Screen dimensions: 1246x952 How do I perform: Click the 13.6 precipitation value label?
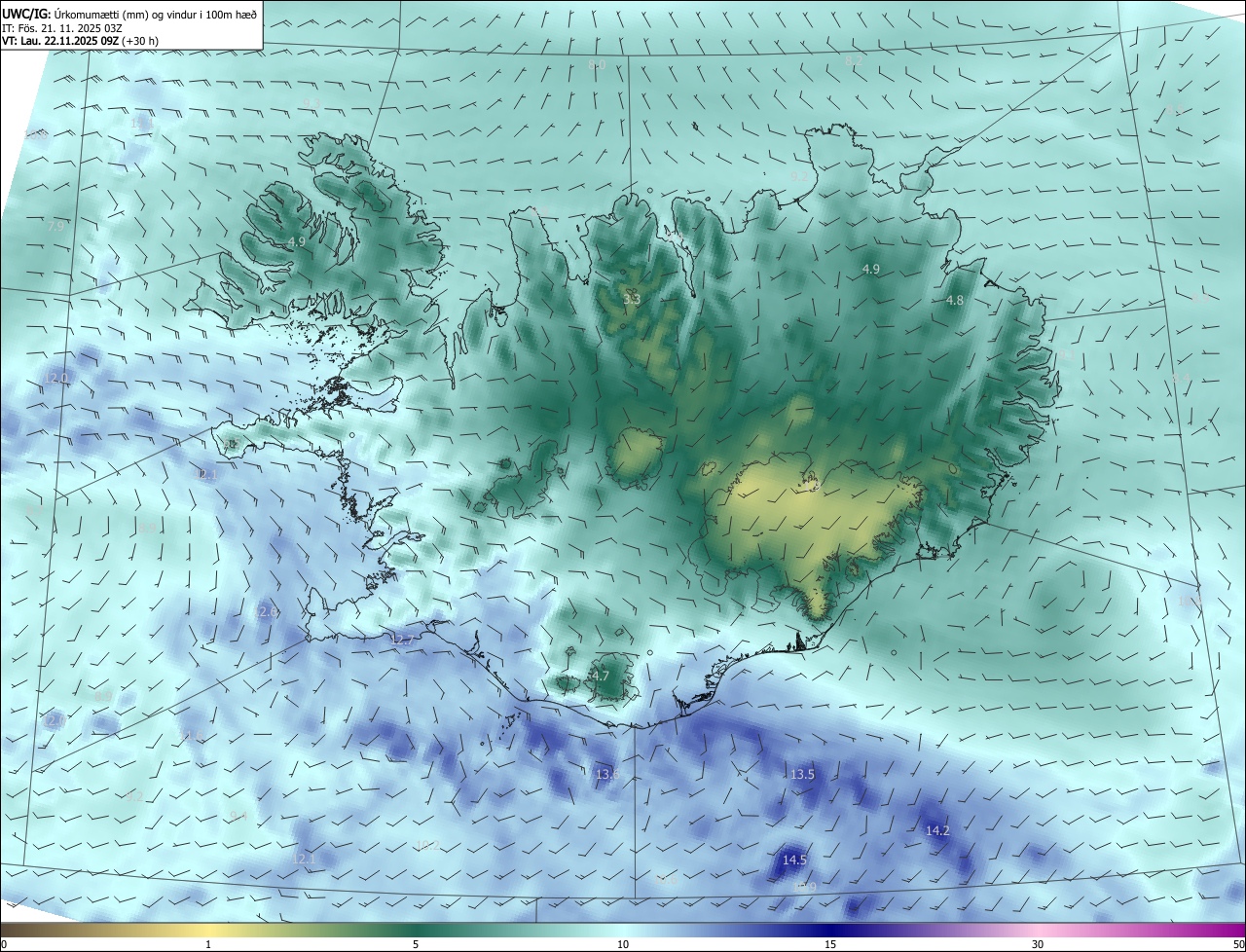(x=607, y=774)
